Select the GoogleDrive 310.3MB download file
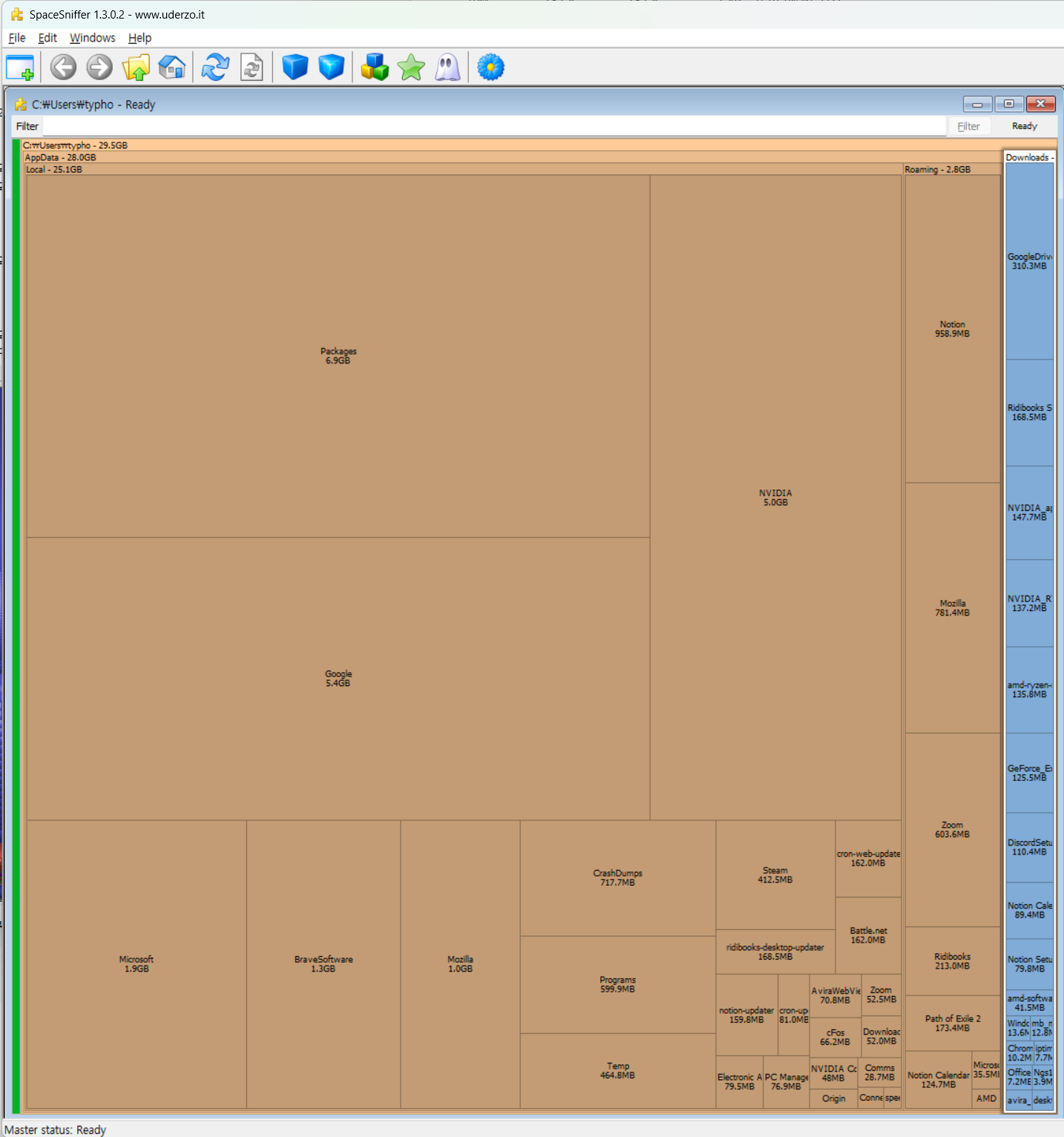 point(1030,261)
